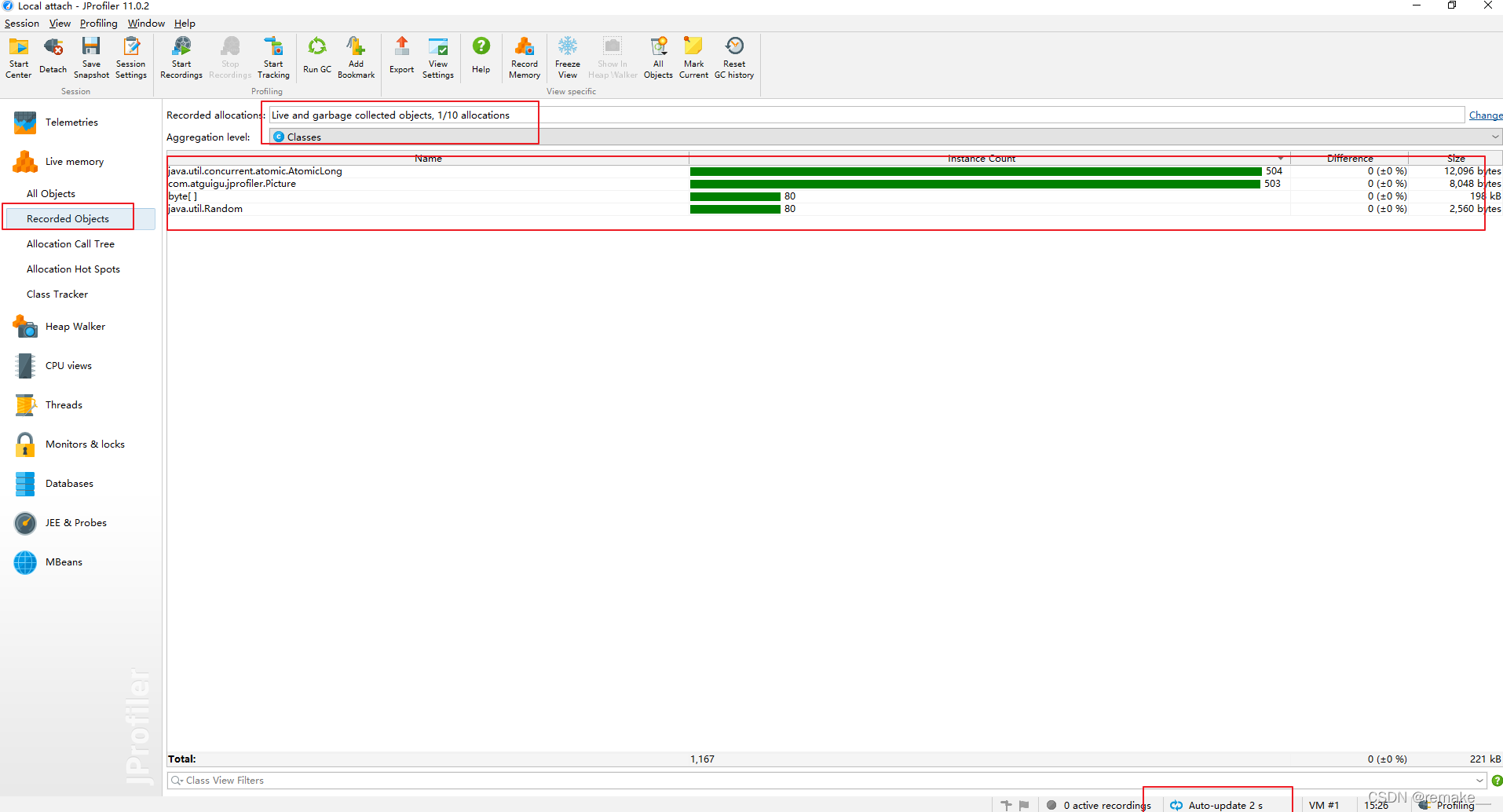Open the Session menu

pos(21,24)
